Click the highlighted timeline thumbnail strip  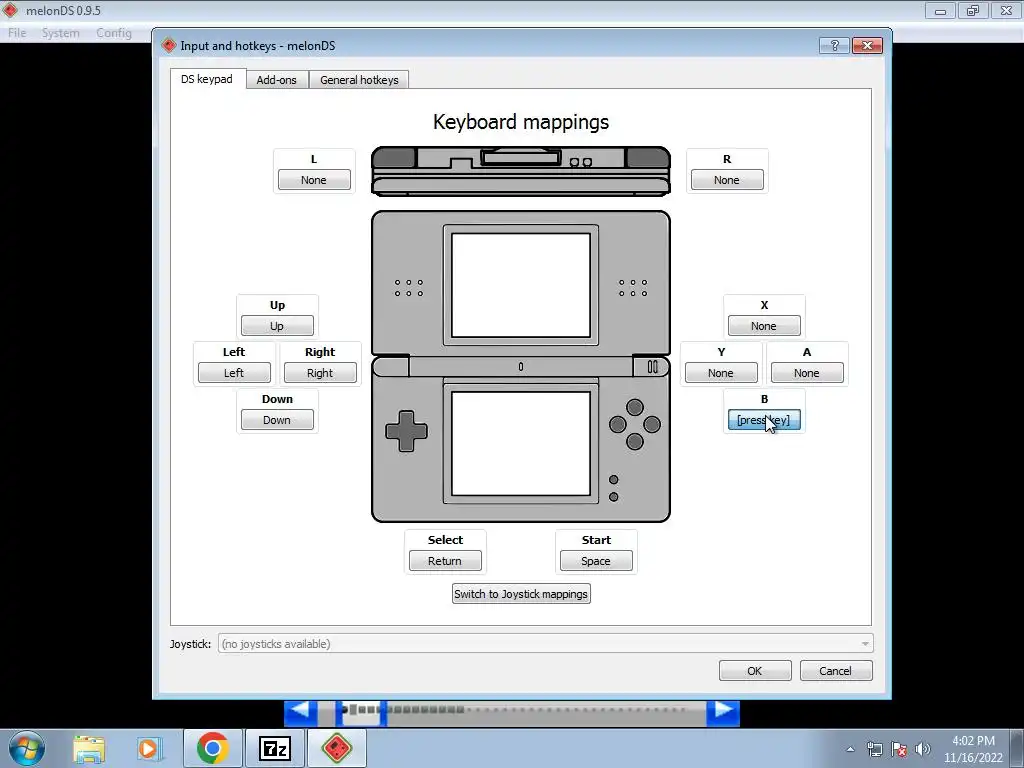(361, 712)
